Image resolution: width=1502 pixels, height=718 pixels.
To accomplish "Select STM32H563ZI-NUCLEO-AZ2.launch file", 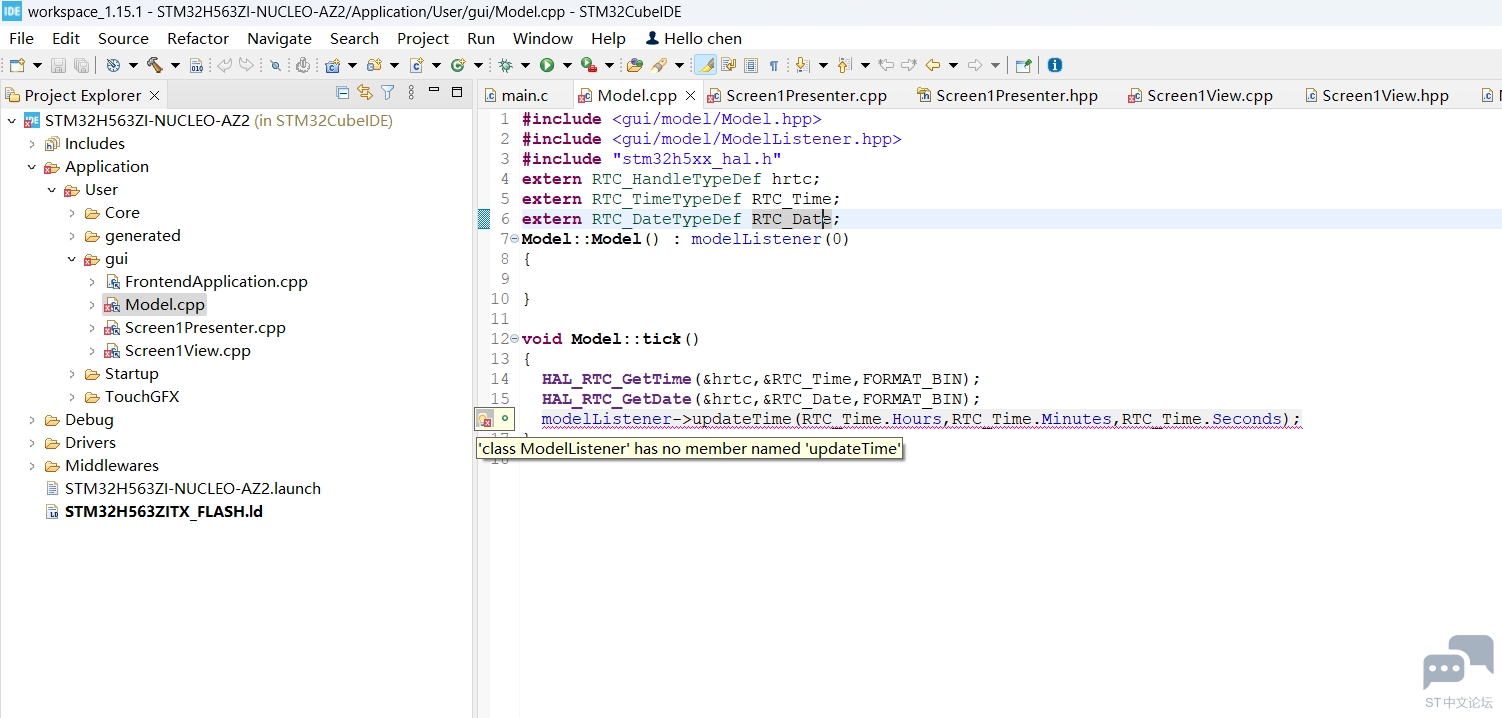I will (x=192, y=489).
